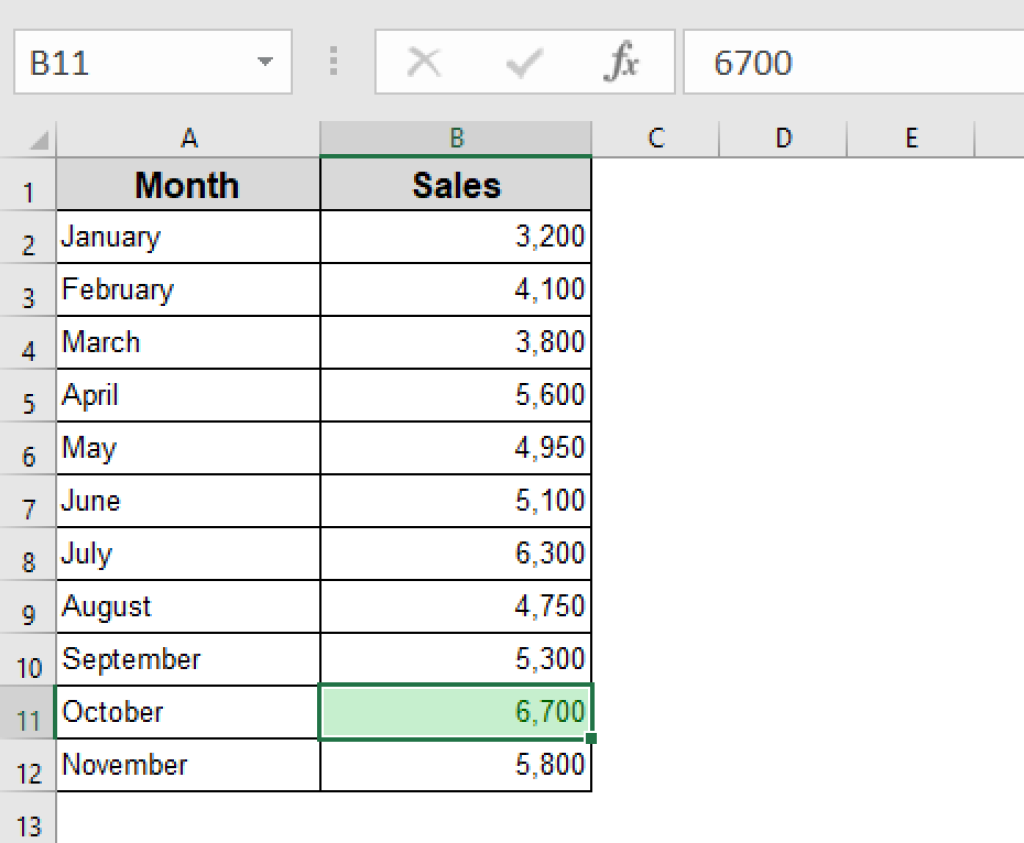Select the Sales header cell
1024x843 pixels.
(455, 184)
